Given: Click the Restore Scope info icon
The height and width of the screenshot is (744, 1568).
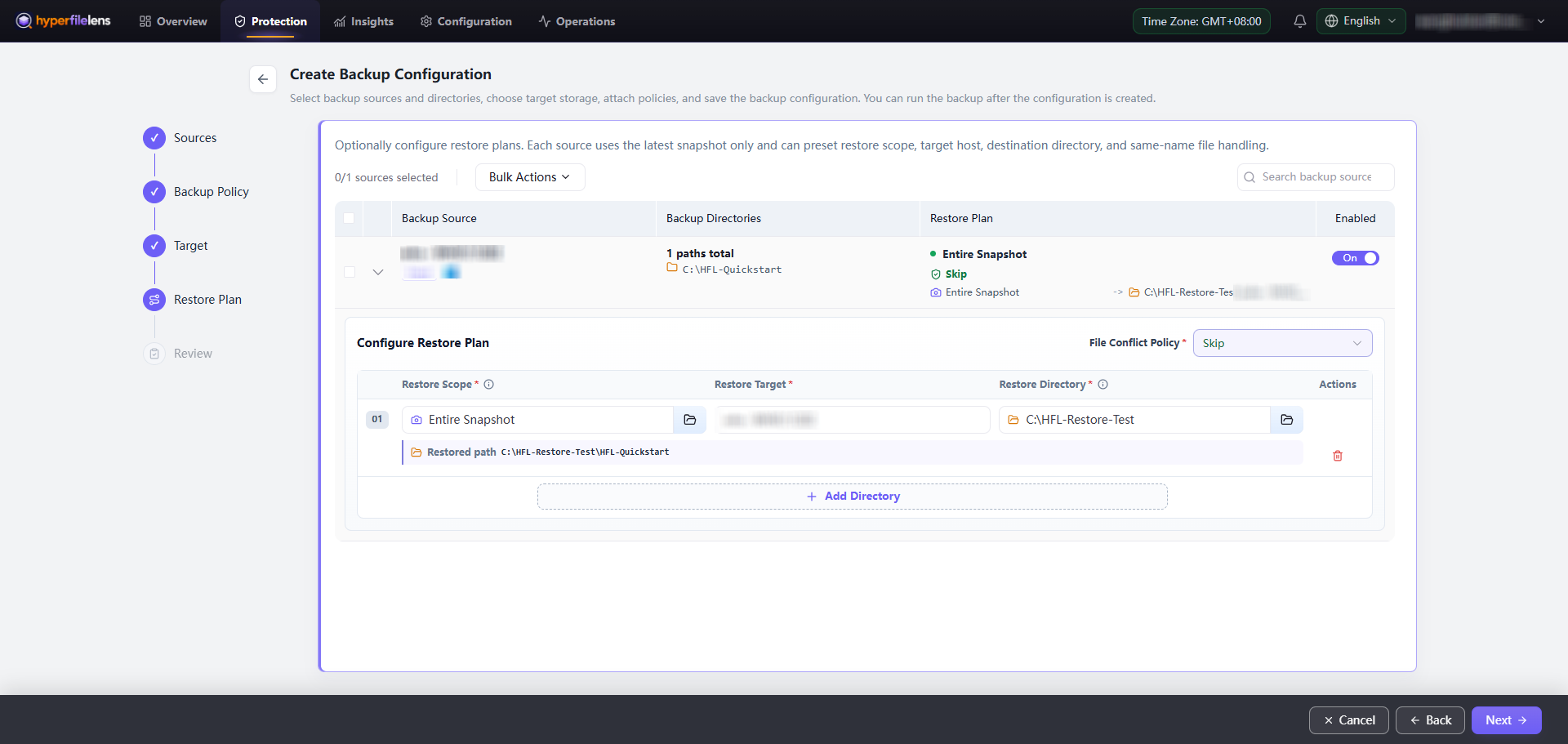Looking at the screenshot, I should tap(489, 385).
